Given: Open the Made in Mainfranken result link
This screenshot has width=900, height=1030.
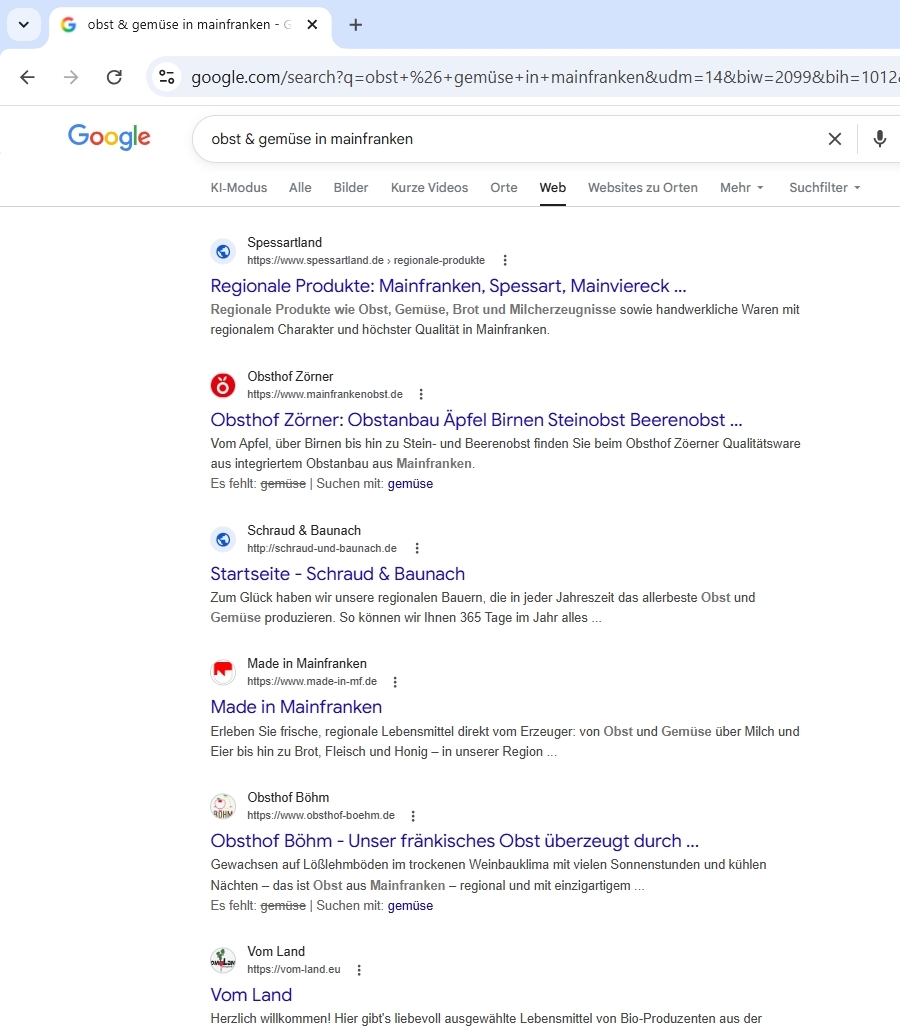Looking at the screenshot, I should 296,707.
